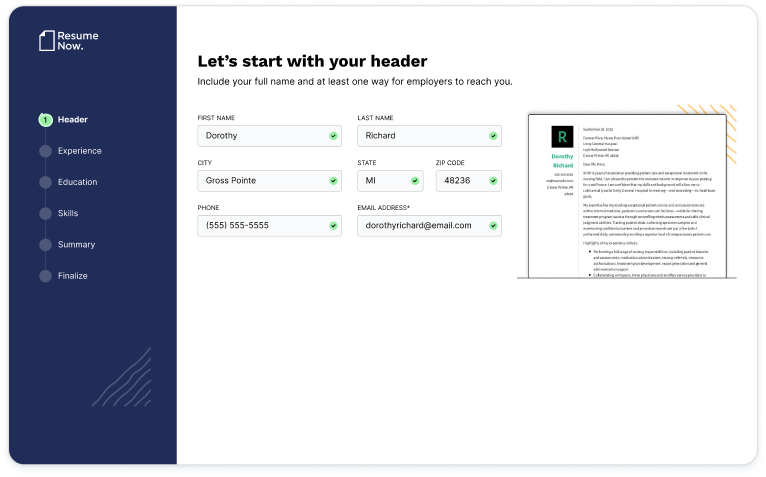
Task: Click the black R monogram on resume preview
Action: point(562,138)
